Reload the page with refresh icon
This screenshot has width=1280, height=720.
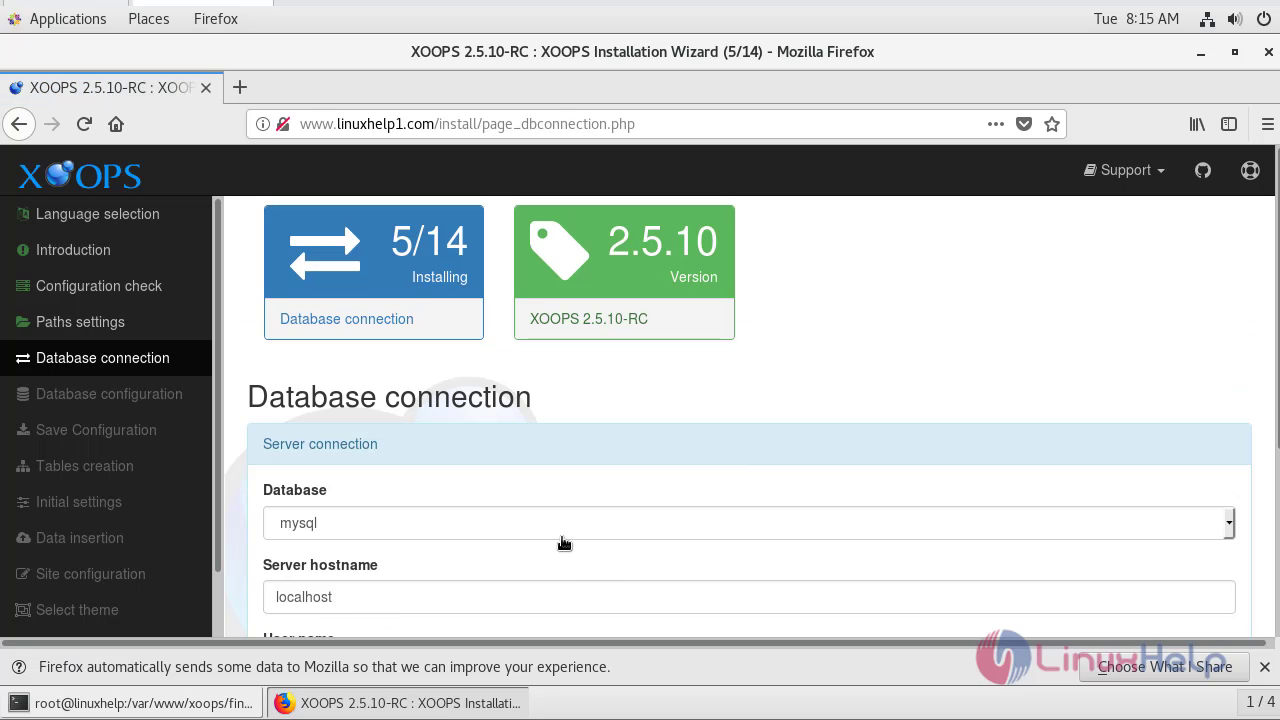click(x=84, y=124)
